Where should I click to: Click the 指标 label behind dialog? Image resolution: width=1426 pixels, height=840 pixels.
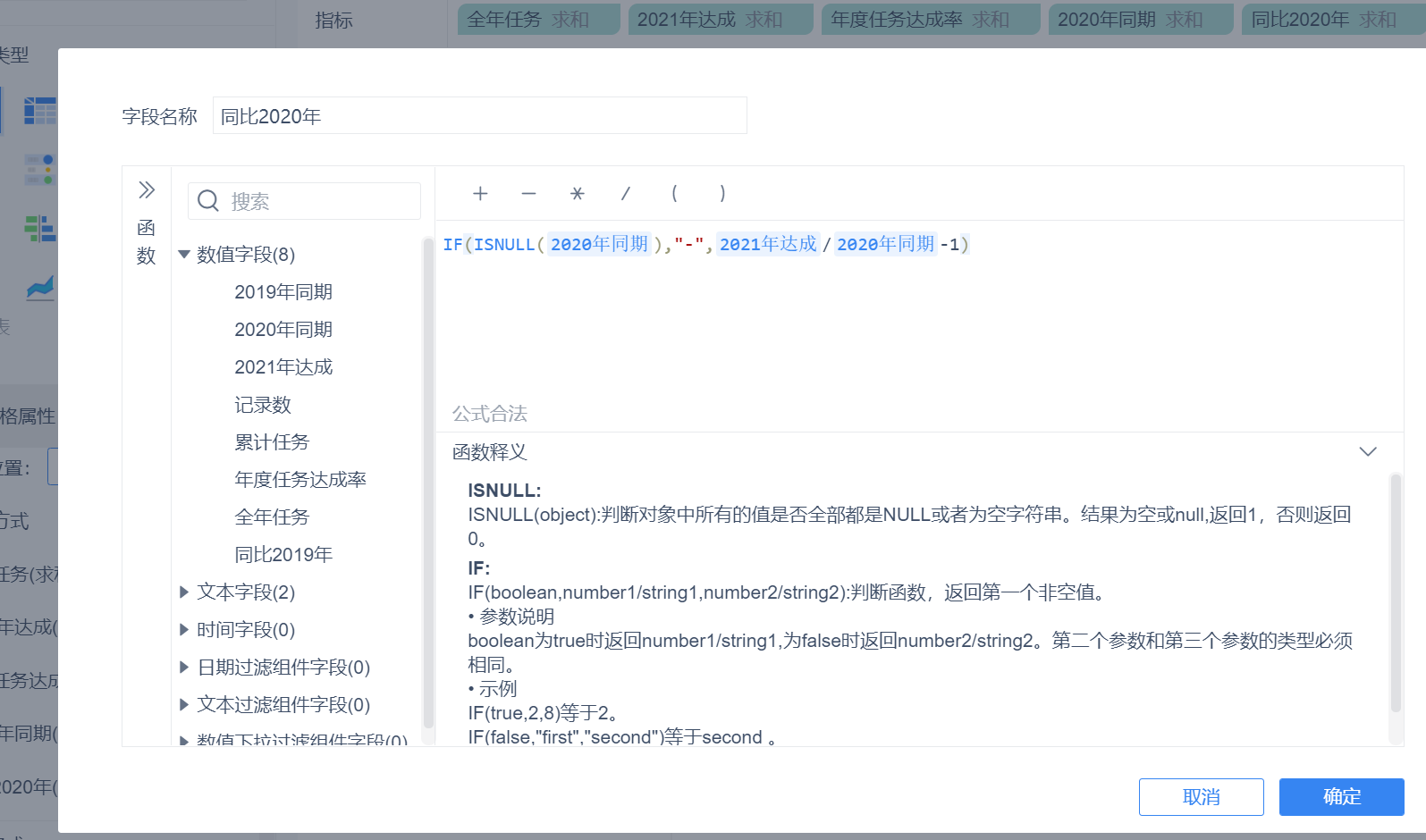click(334, 20)
